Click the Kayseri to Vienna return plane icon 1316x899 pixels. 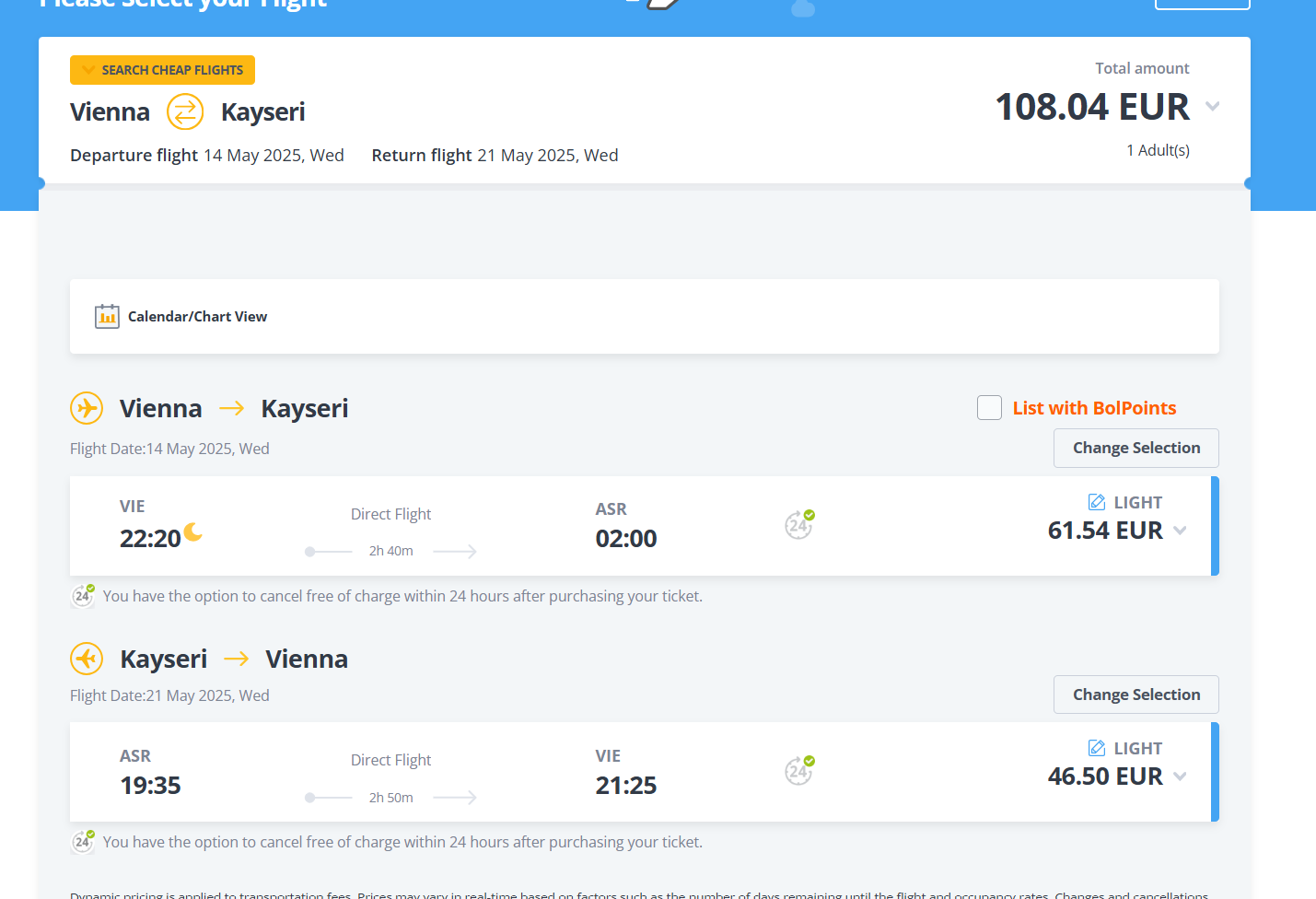(x=87, y=659)
